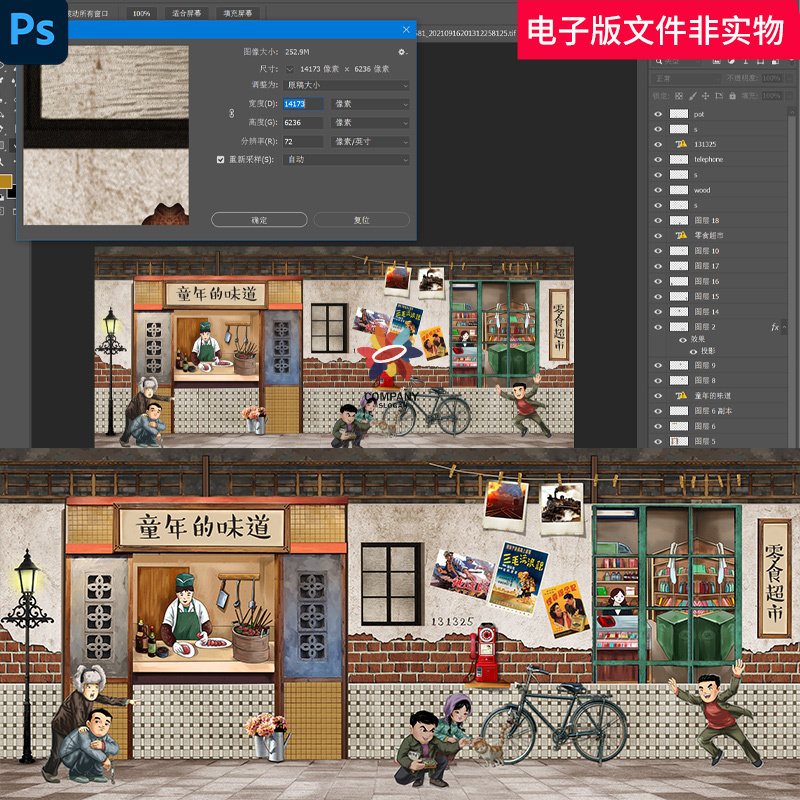Open the layer blend mode 正常 dropdown
This screenshot has height=800, width=800.
coord(685,79)
